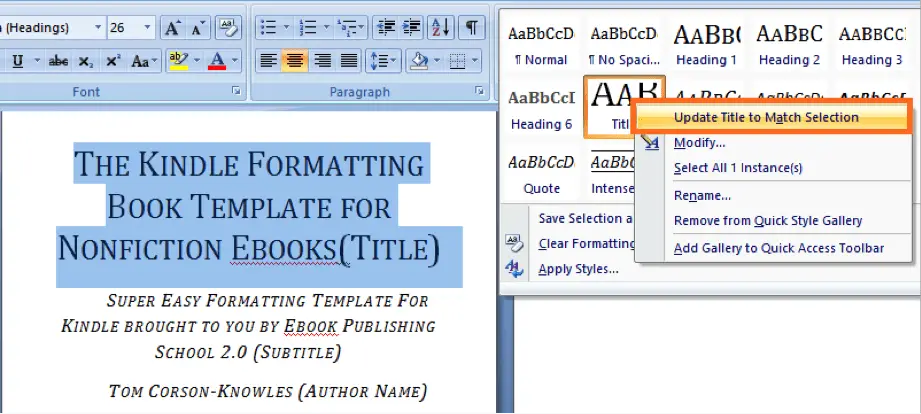
Task: Toggle strikethrough formatting
Action: [x=58, y=61]
